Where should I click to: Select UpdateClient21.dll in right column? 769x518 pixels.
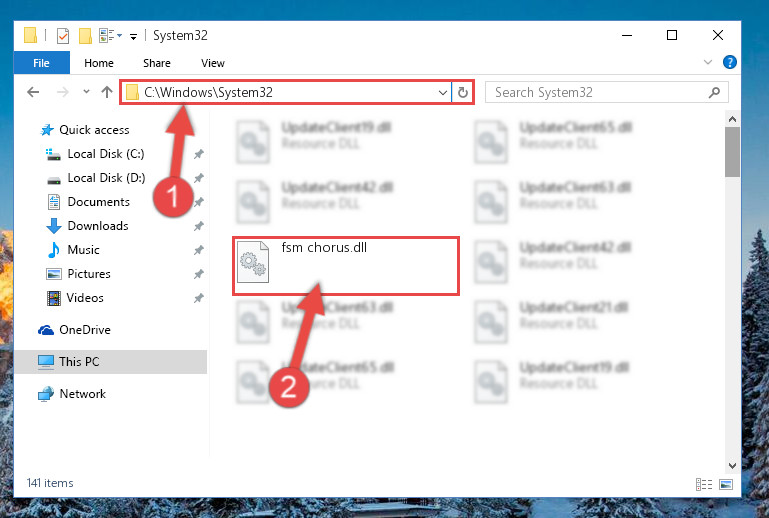[x=574, y=308]
